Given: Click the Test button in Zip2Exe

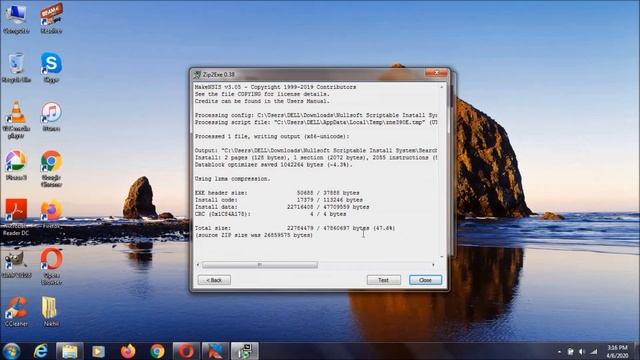Looking at the screenshot, I should [x=383, y=280].
